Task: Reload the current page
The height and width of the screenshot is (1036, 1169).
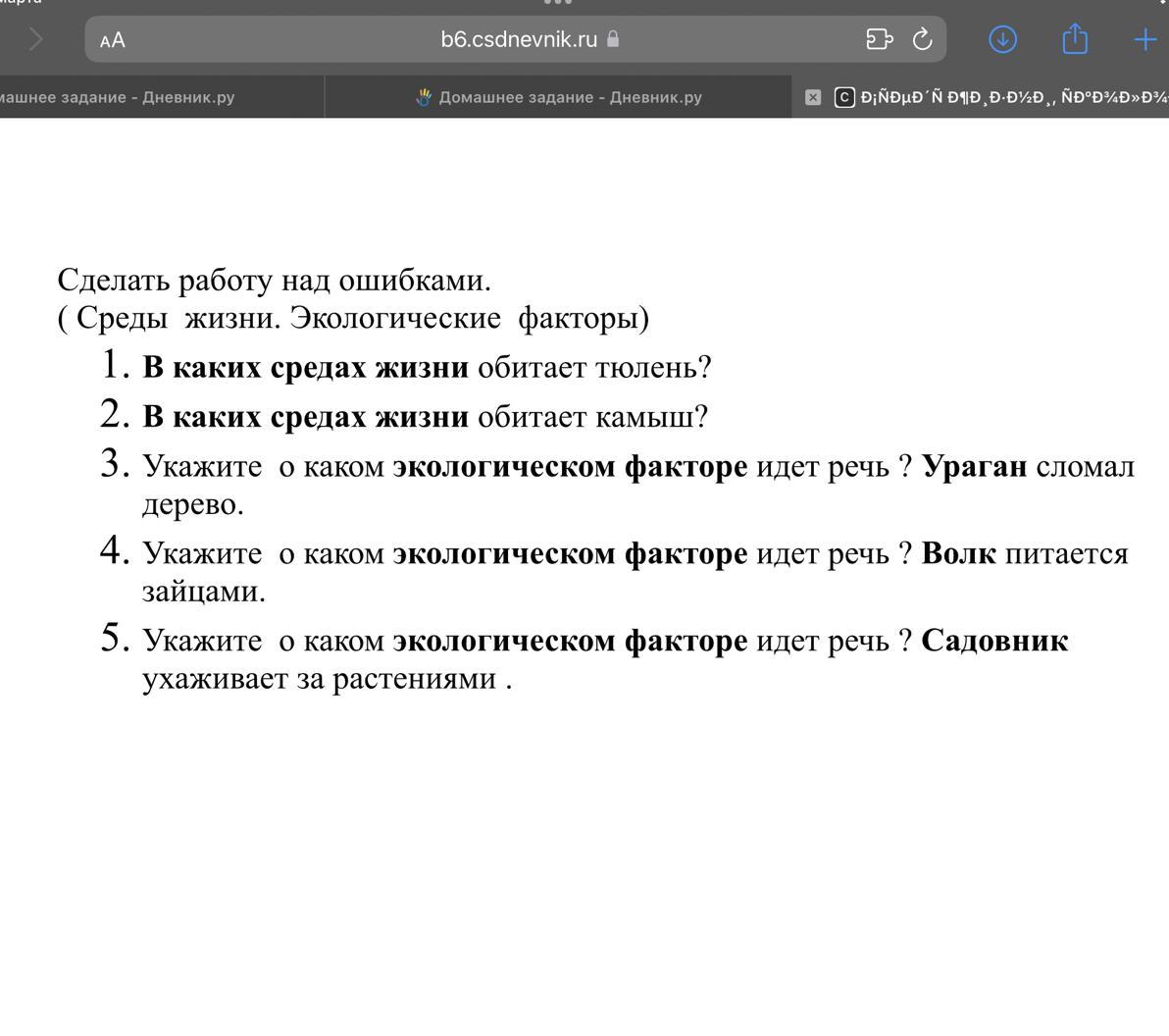Action: [922, 39]
